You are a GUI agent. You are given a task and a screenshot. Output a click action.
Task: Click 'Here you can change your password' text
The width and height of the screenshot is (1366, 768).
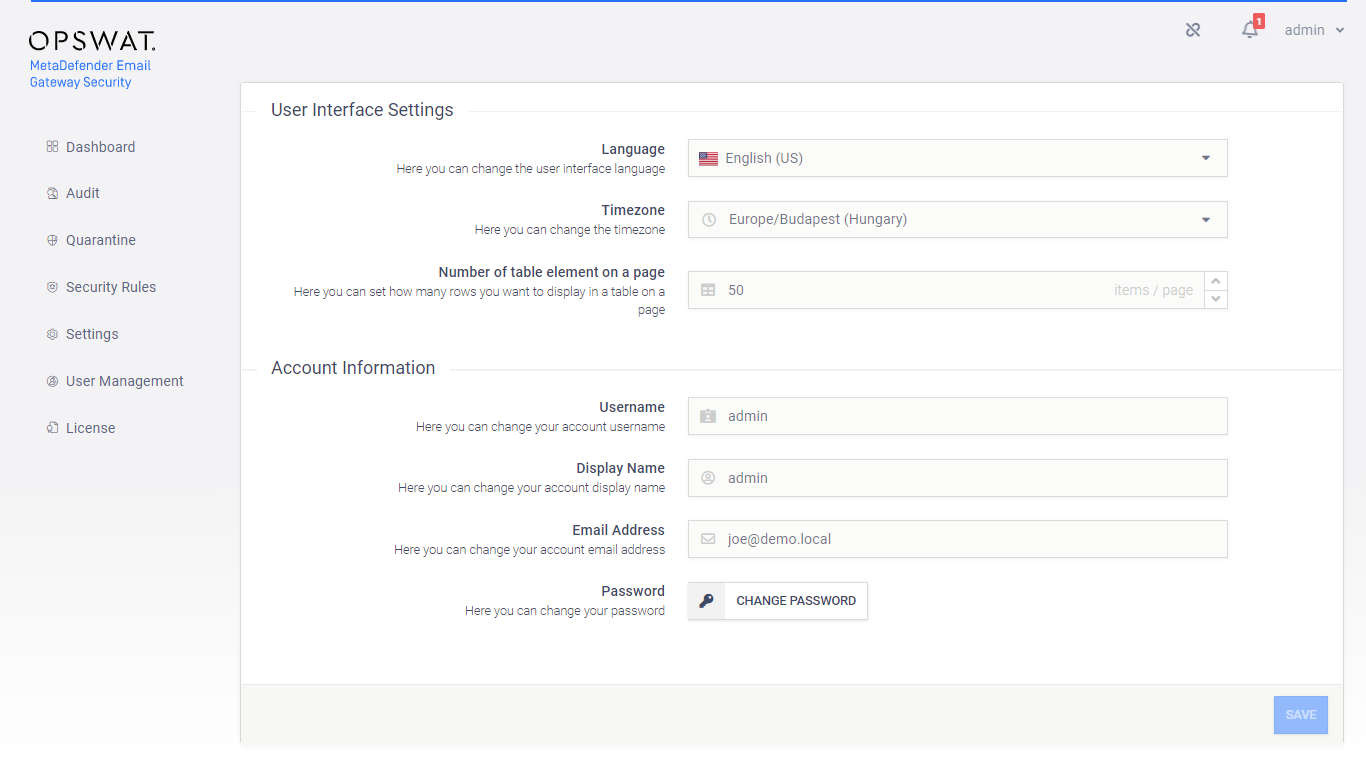[x=565, y=611]
